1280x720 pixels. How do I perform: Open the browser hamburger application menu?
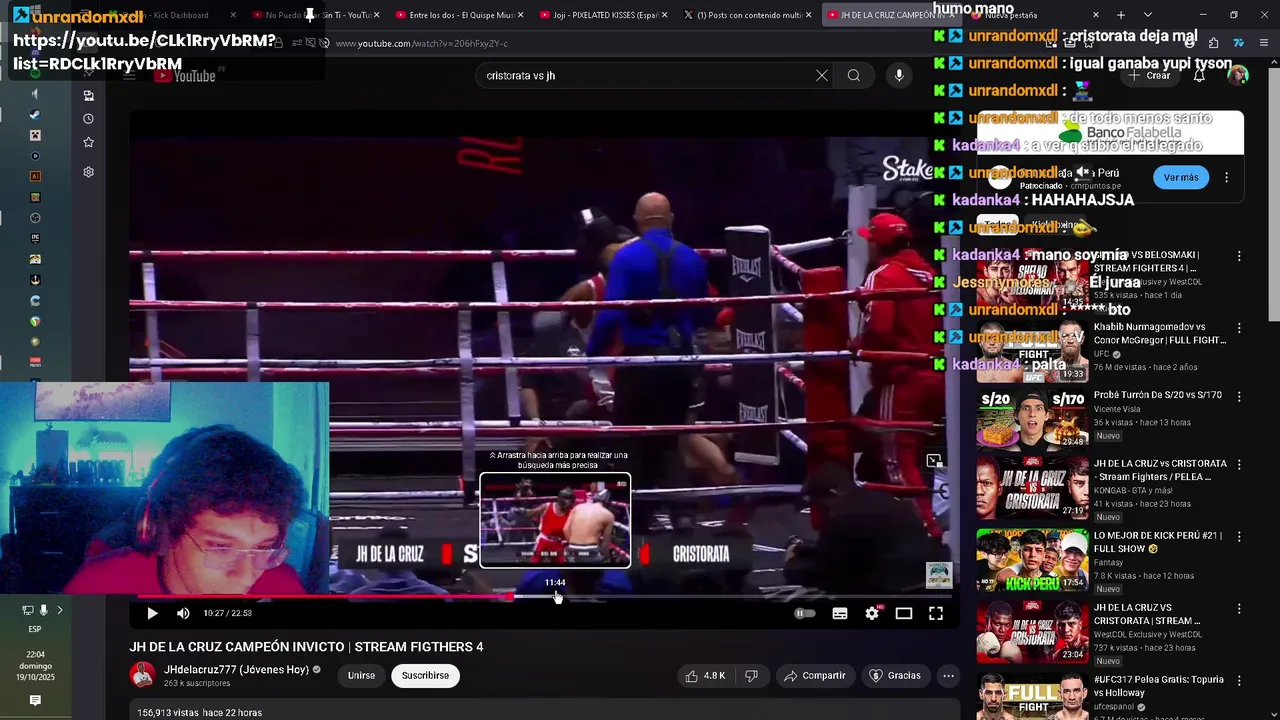[1265, 43]
